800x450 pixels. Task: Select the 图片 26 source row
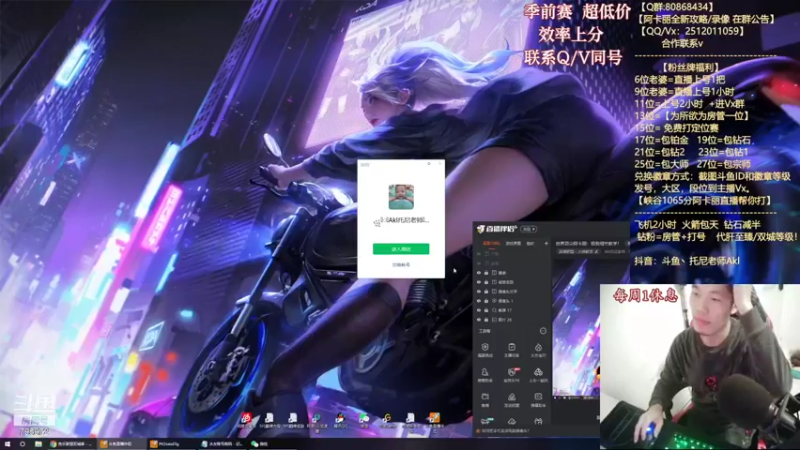point(512,319)
